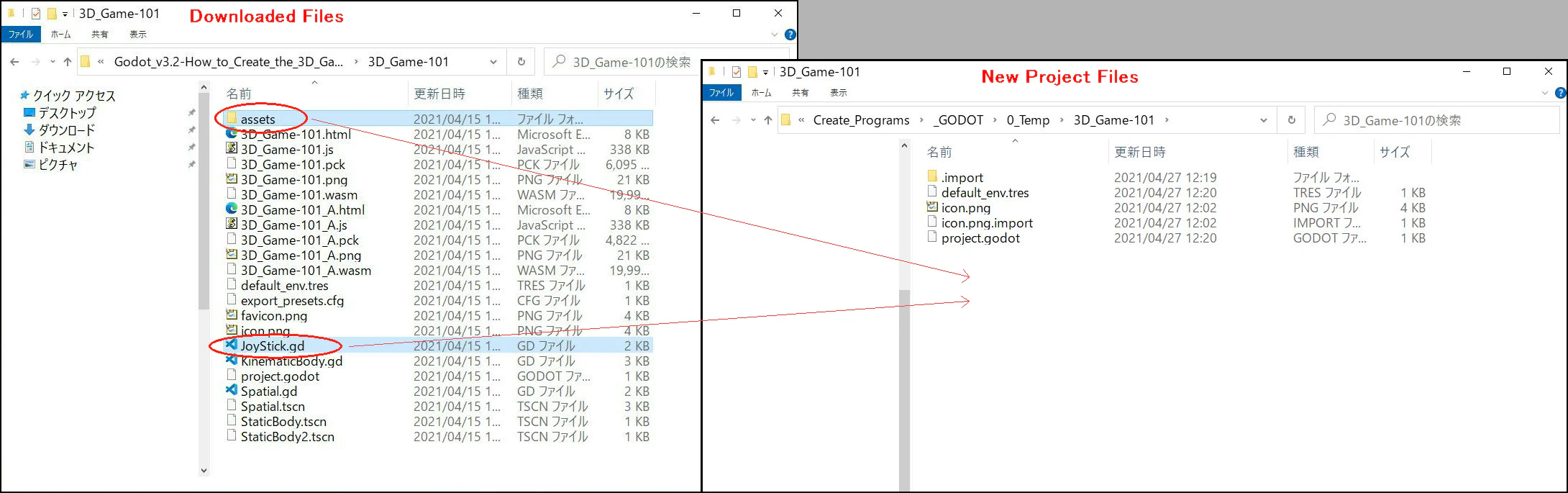Click the project.godot file icon in New Project window
Viewport: 1568px width, 493px height.
(x=932, y=237)
